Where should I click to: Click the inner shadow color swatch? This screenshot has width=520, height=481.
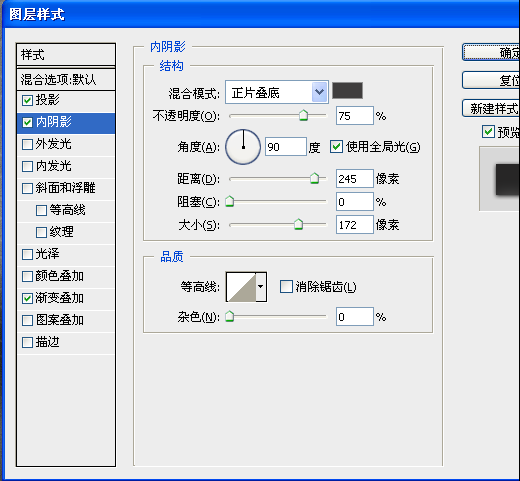point(347,90)
